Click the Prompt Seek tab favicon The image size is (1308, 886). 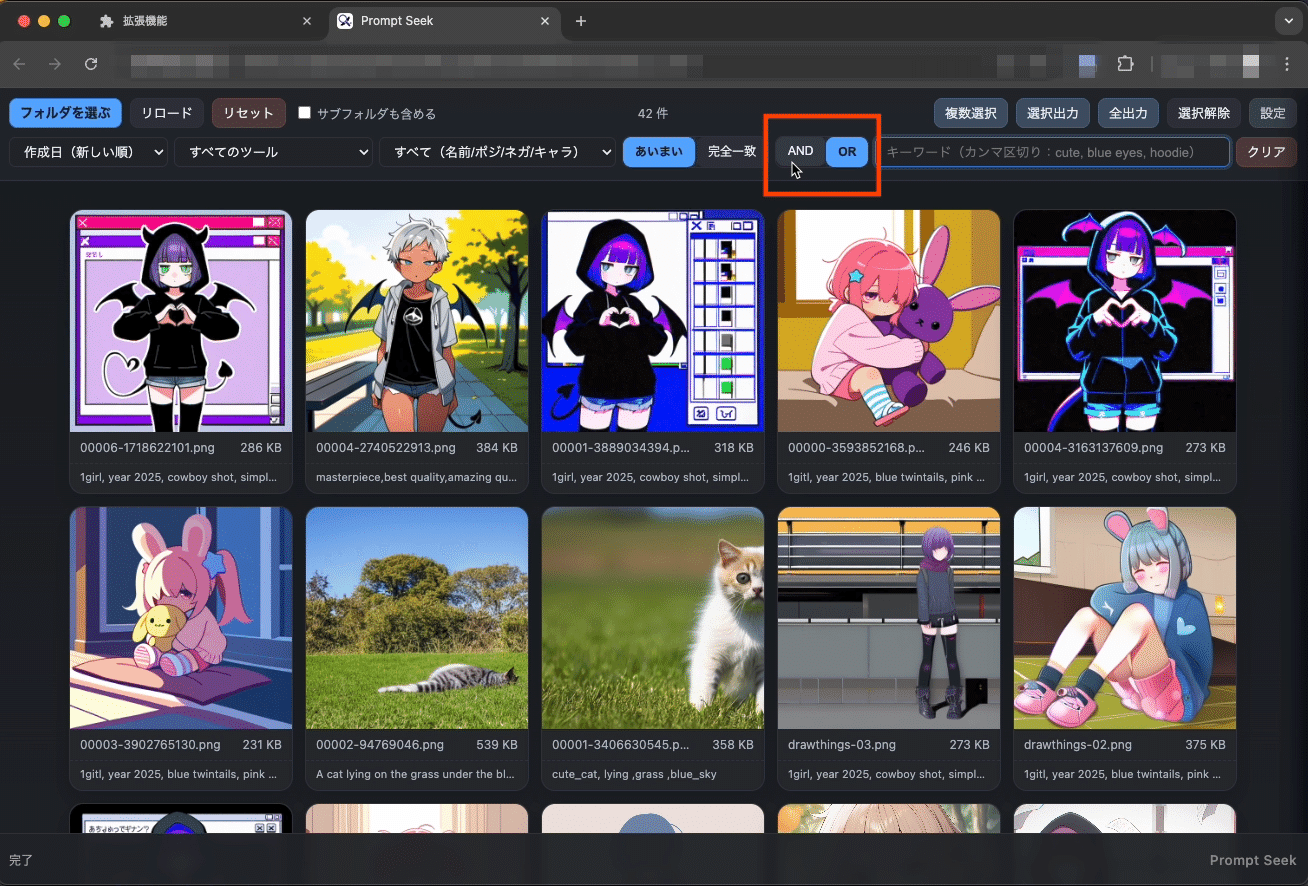pos(345,21)
